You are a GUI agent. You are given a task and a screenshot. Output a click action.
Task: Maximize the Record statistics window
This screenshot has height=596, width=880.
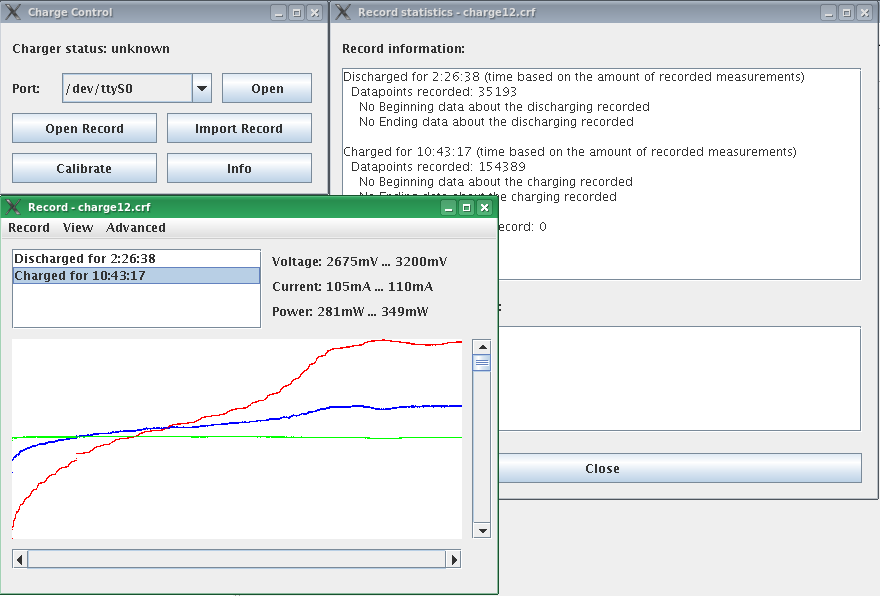[846, 12]
